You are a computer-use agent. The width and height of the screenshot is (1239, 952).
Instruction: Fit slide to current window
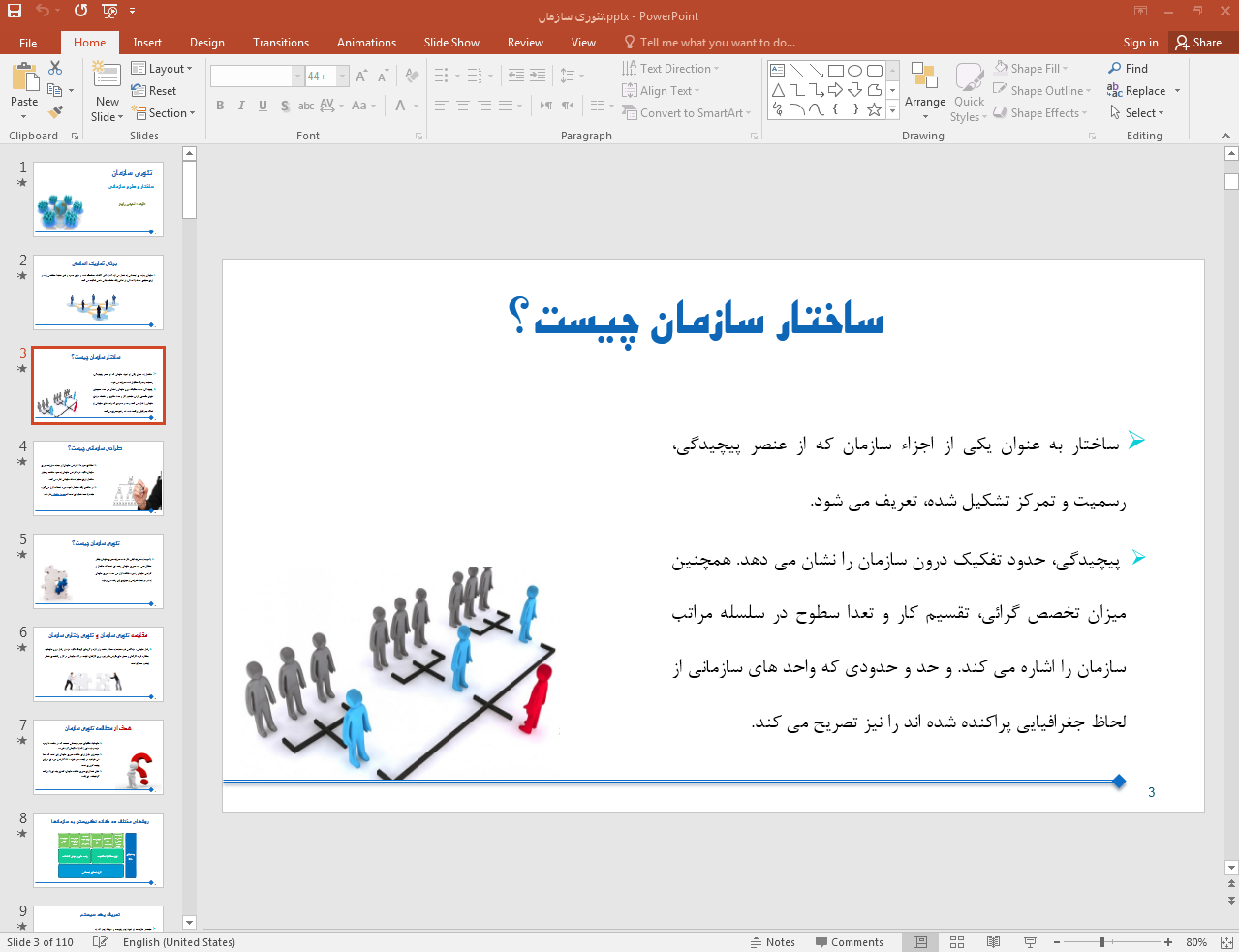1226,942
